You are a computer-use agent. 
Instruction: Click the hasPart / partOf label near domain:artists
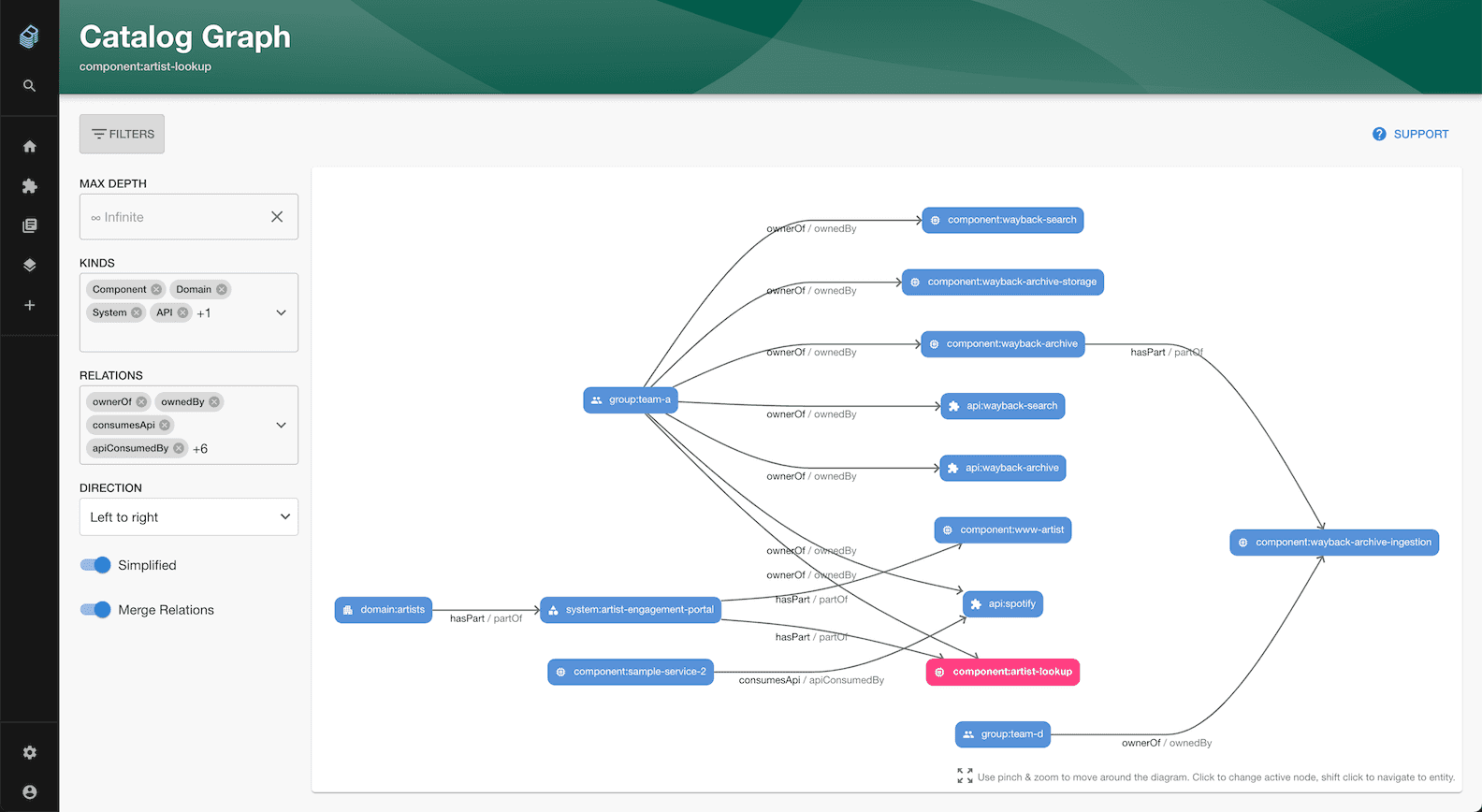click(486, 618)
